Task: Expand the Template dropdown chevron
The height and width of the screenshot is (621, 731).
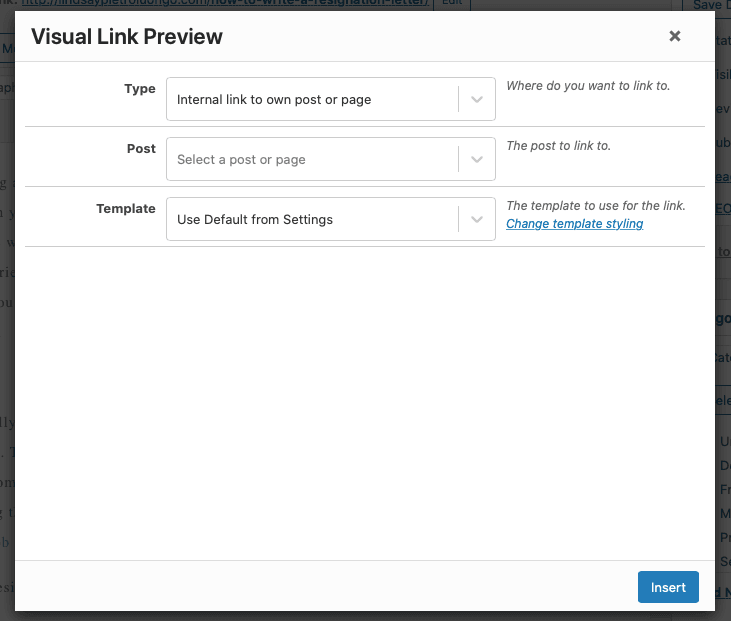Action: 477,219
